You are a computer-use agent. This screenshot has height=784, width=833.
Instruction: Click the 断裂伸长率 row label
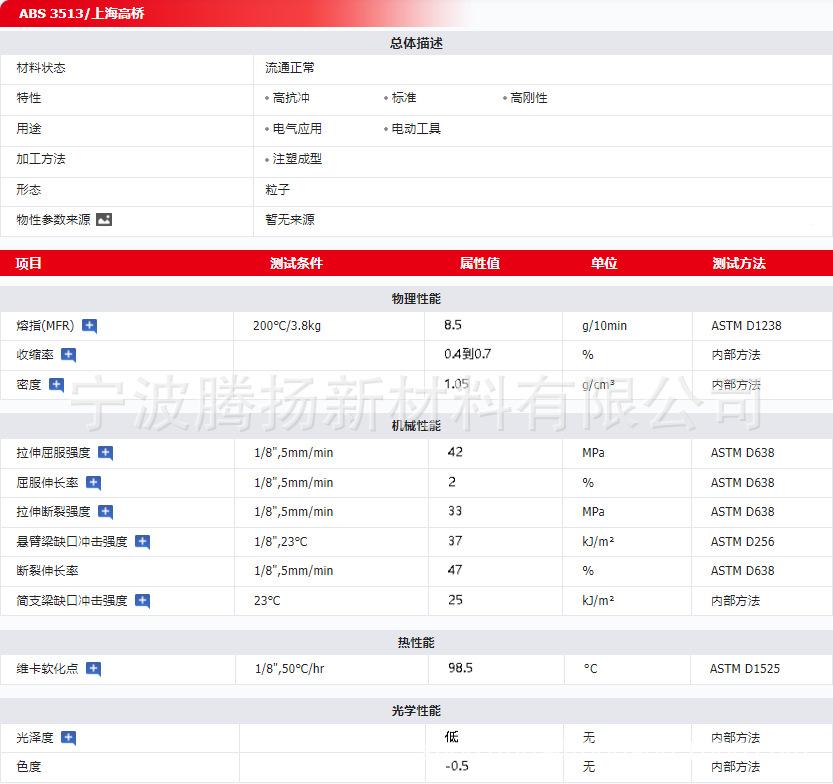point(47,570)
